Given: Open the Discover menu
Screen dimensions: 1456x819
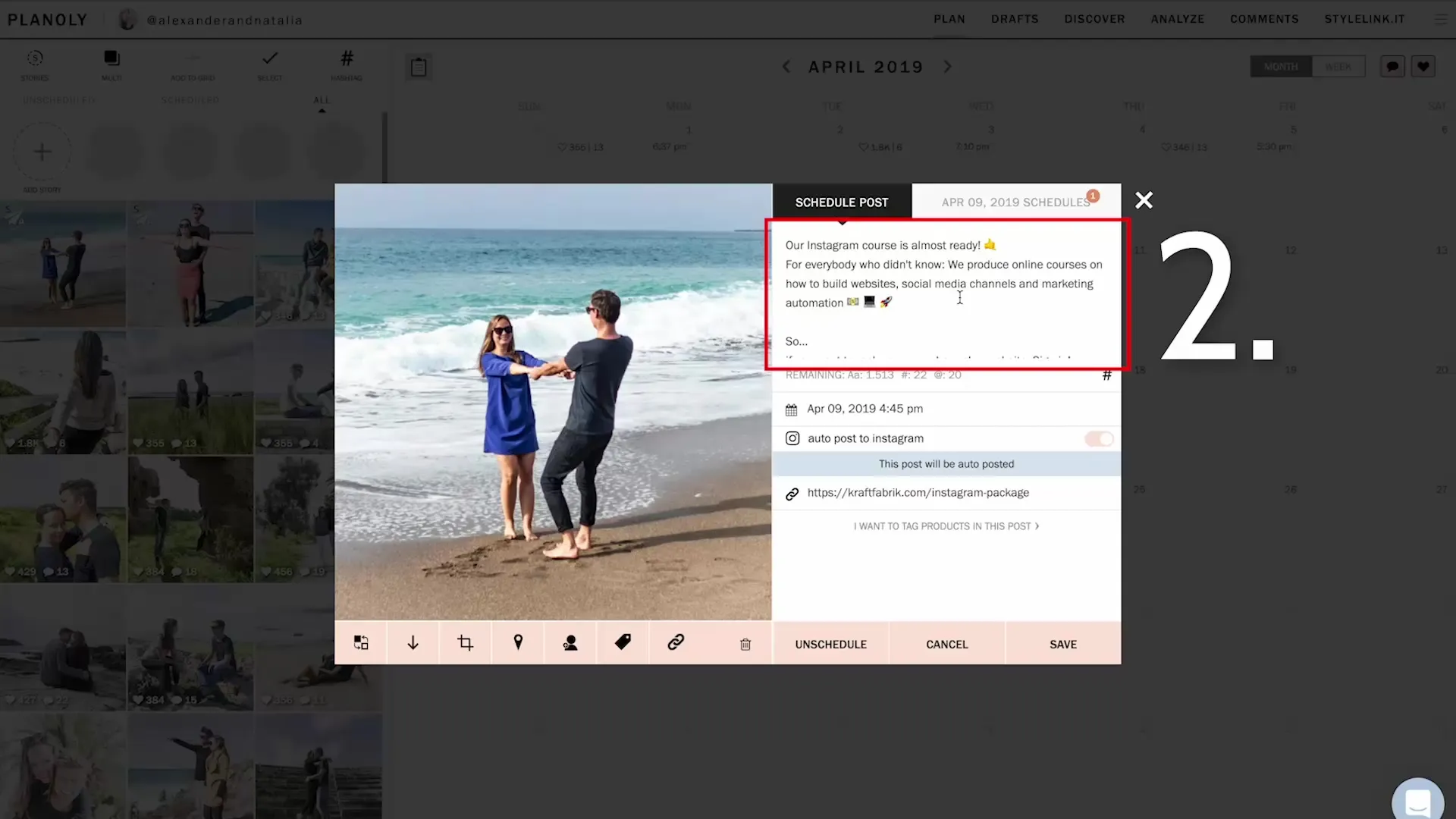Looking at the screenshot, I should pyautogui.click(x=1094, y=19).
